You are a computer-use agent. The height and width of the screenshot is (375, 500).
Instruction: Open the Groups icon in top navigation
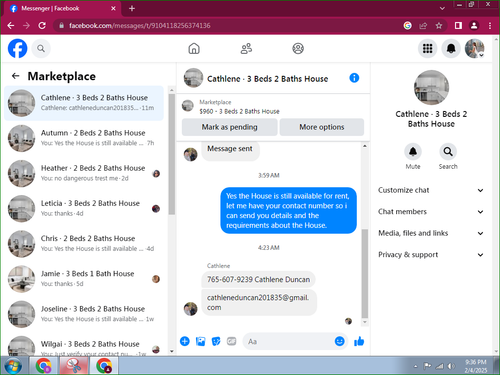point(298,49)
